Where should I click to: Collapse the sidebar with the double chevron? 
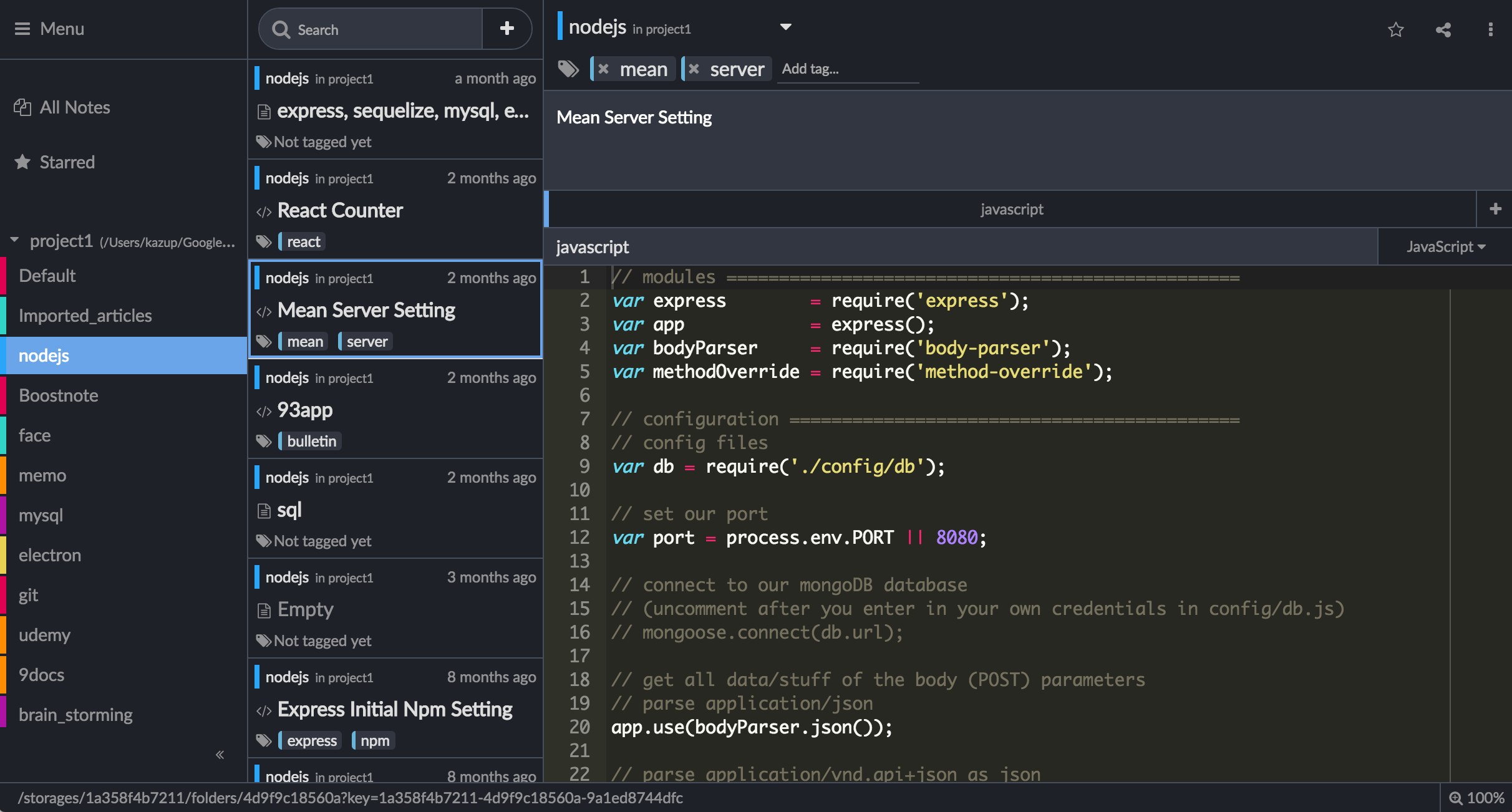click(220, 755)
